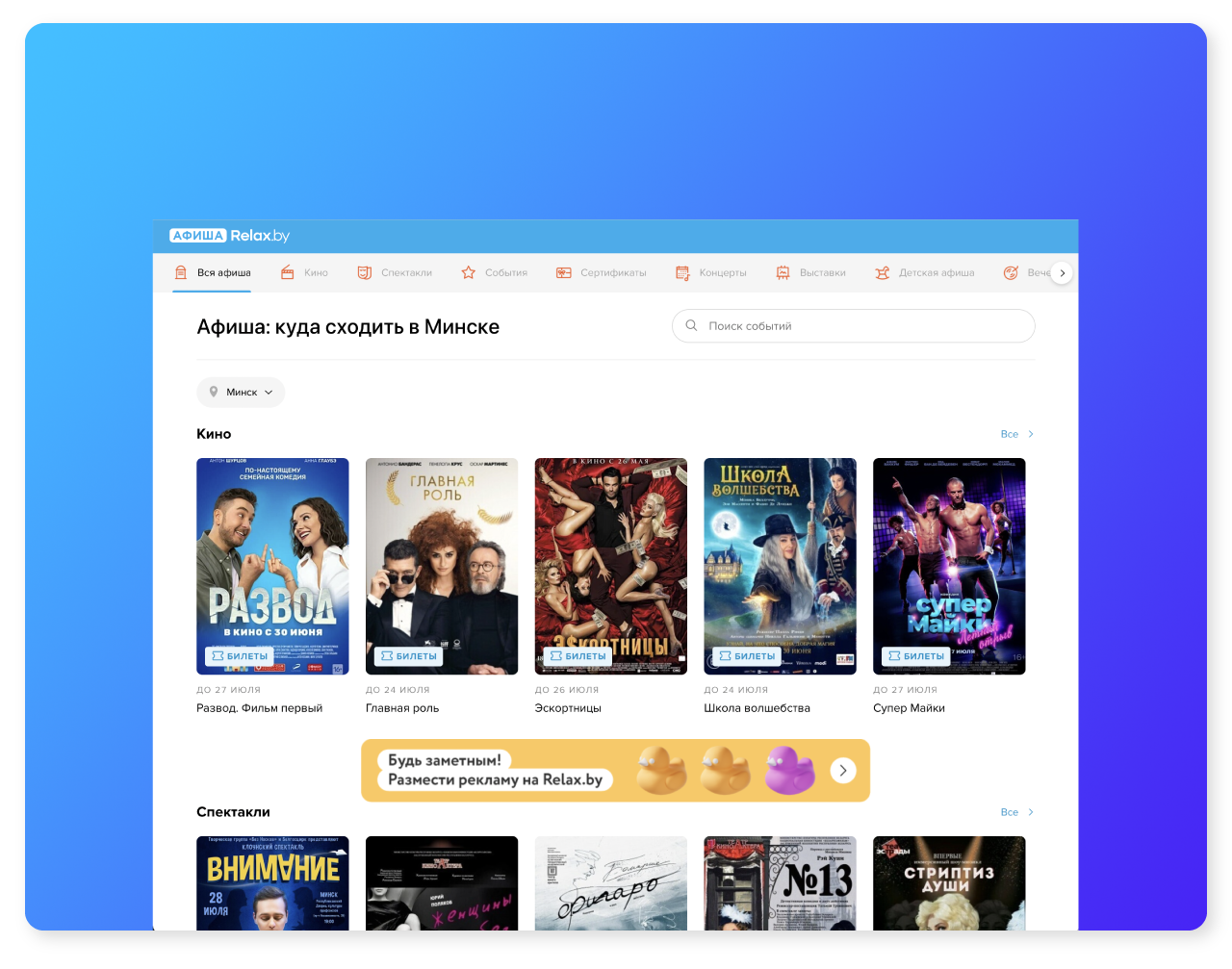
Task: Click the Детская афиша rocking horse icon
Action: pos(883,272)
